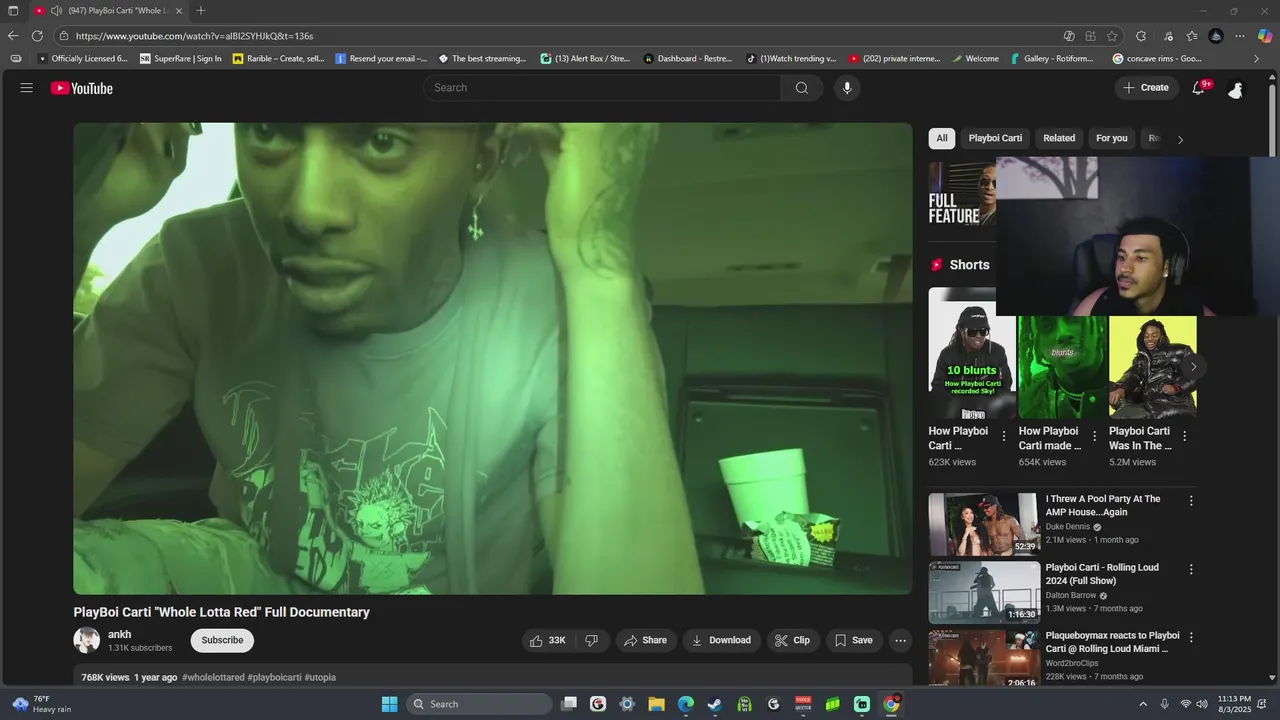Click the Create button
1280x720 pixels.
1146,88
